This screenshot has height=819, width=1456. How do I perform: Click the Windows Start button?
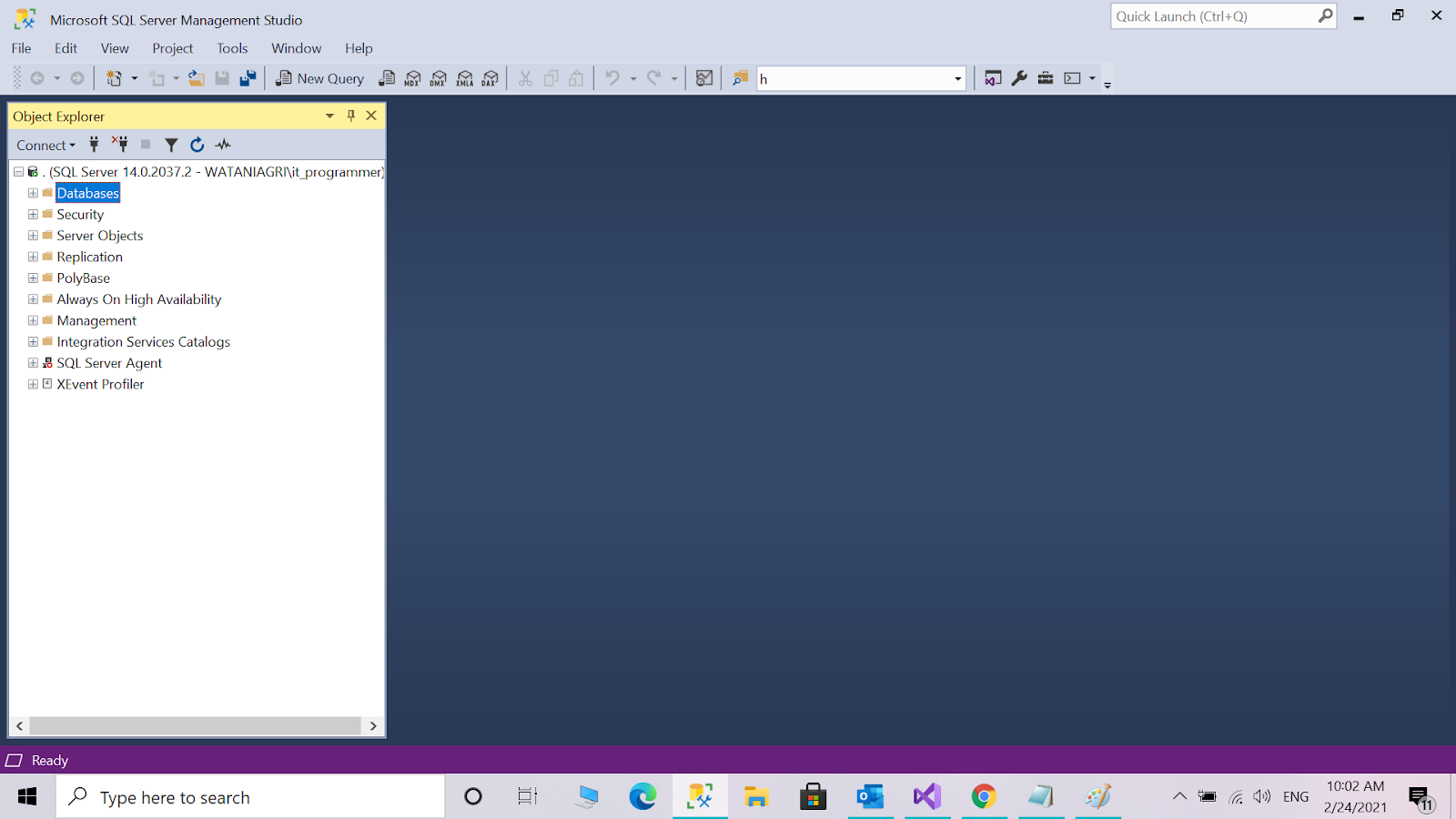click(x=27, y=797)
